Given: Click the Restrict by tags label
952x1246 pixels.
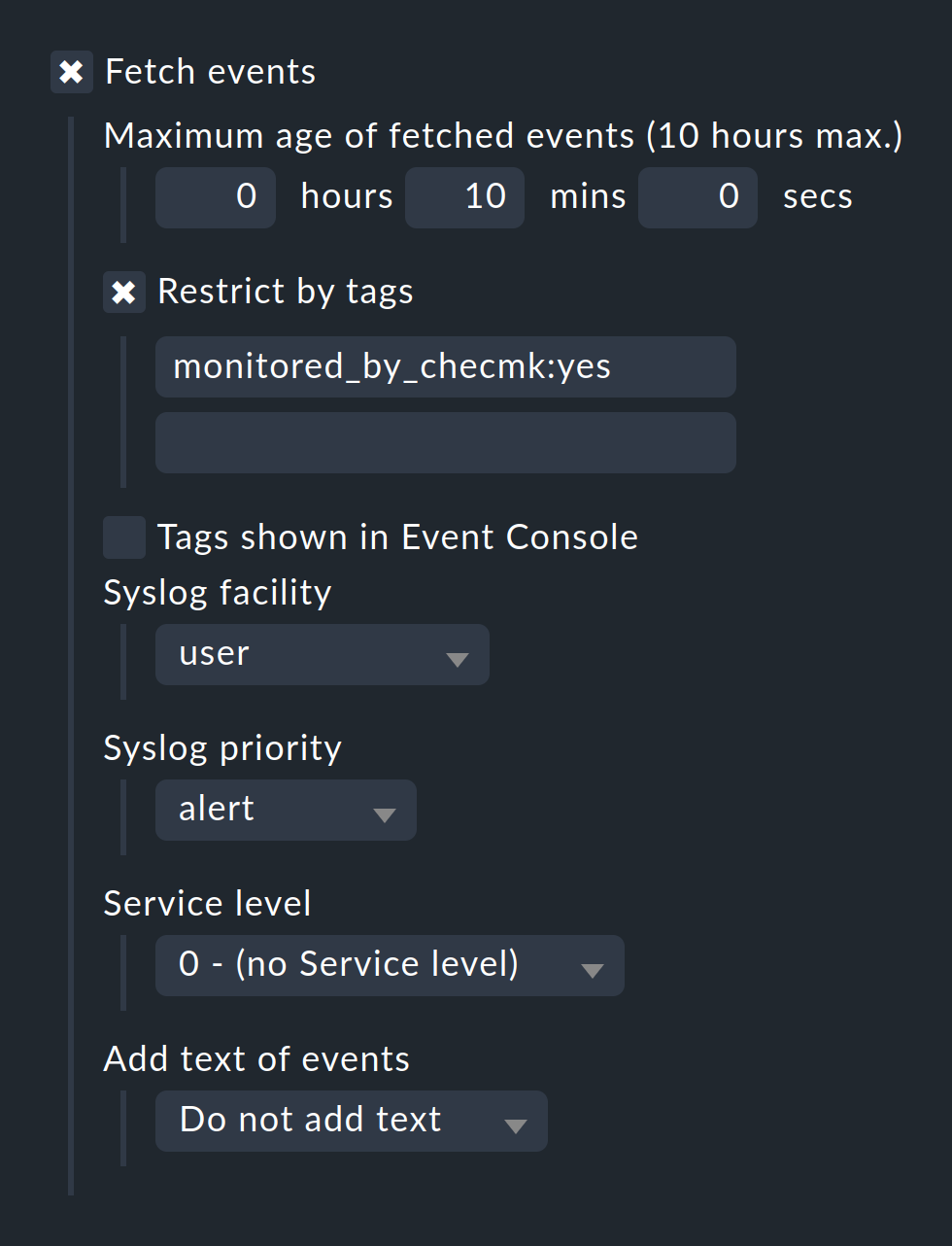Looking at the screenshot, I should pos(285,292).
